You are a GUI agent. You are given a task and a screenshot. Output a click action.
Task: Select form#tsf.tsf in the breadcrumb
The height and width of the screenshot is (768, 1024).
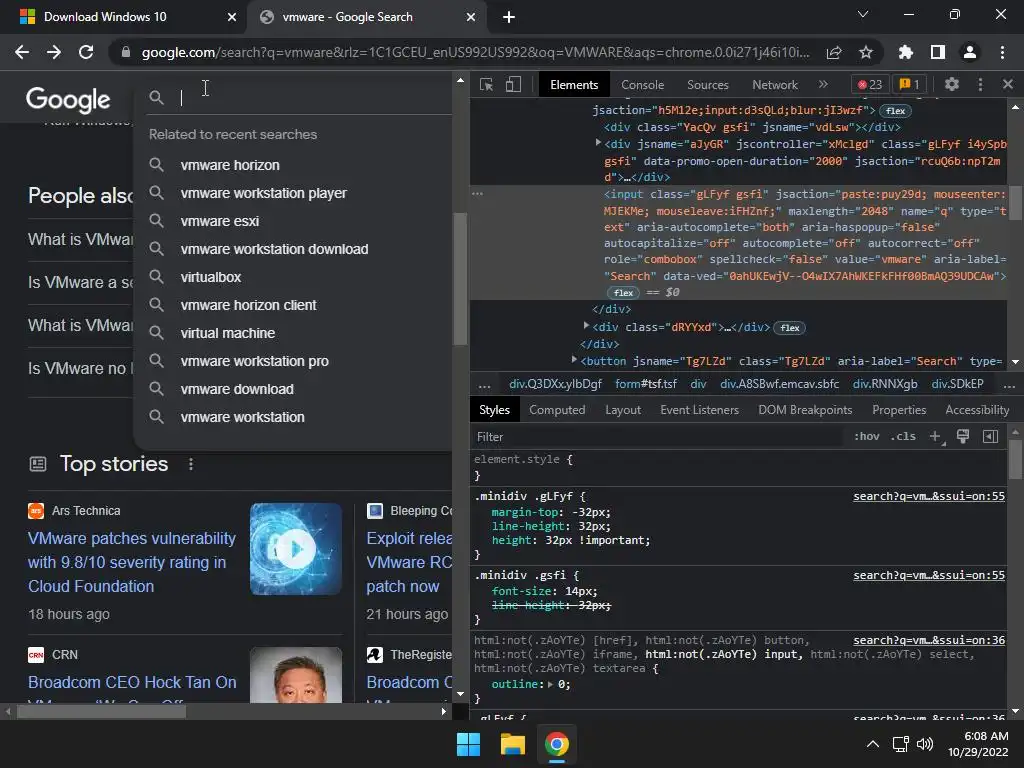click(x=645, y=384)
